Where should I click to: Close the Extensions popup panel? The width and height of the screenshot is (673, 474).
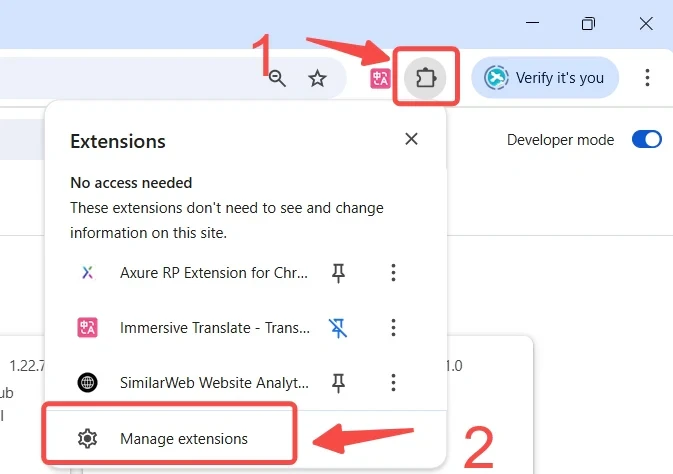[x=411, y=139]
